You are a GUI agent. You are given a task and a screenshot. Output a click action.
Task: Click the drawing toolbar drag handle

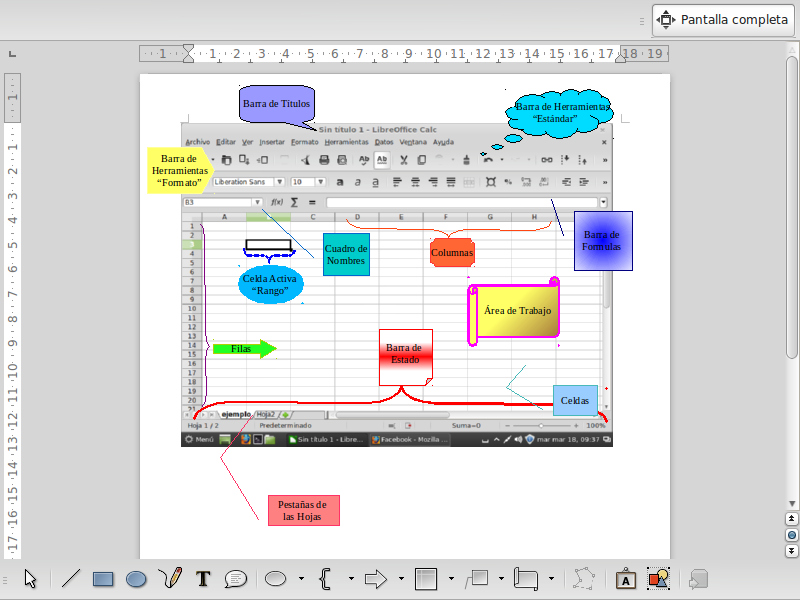point(5,580)
